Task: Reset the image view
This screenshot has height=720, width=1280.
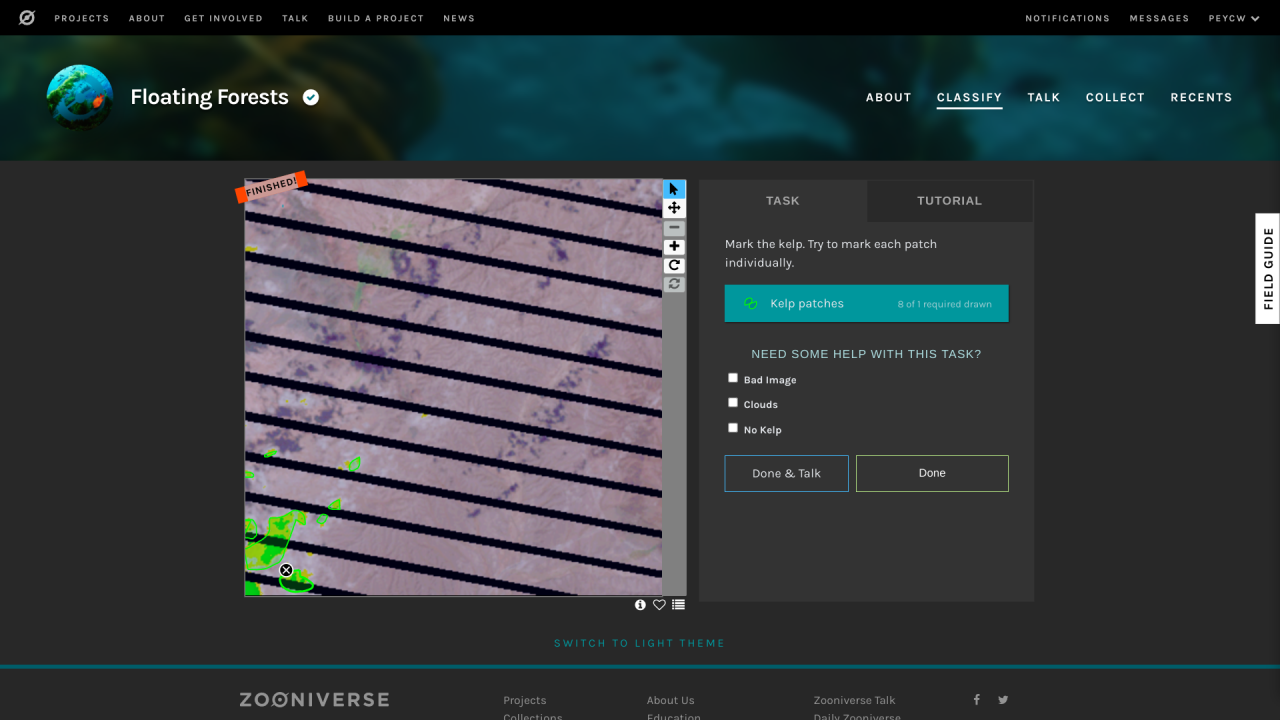Action: point(674,284)
